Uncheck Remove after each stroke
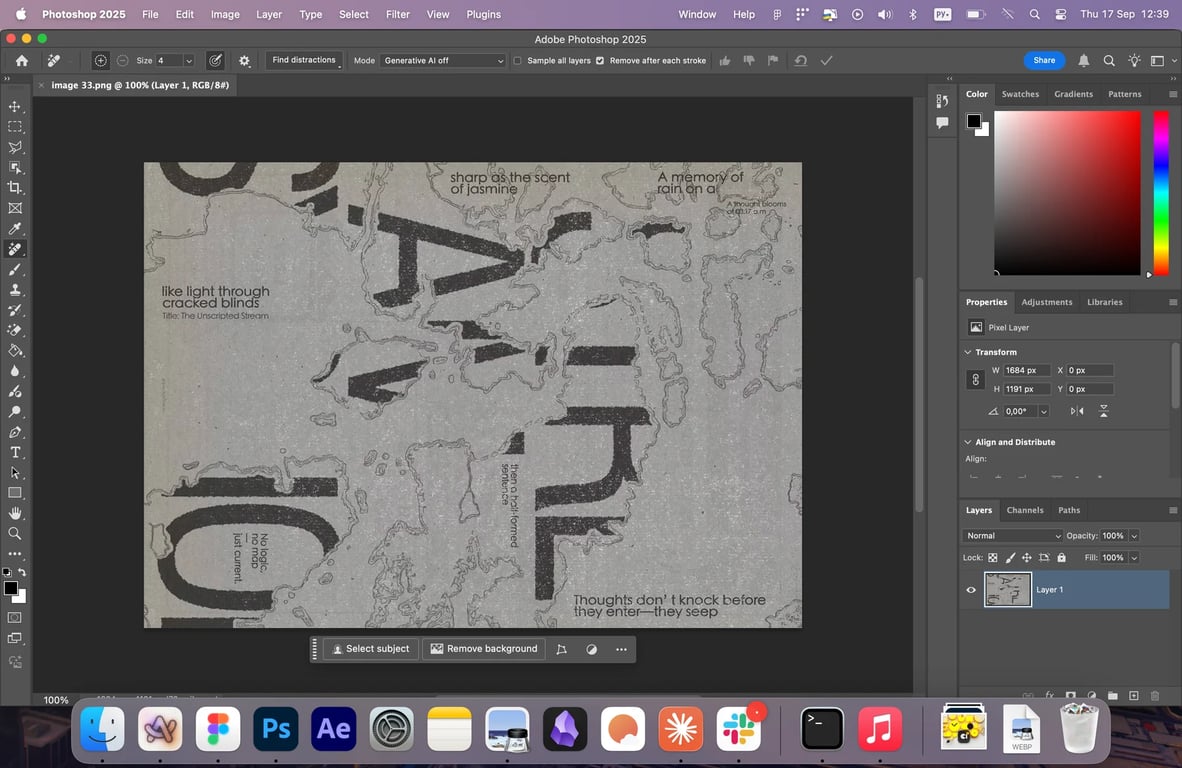The image size is (1182, 768). click(x=600, y=61)
